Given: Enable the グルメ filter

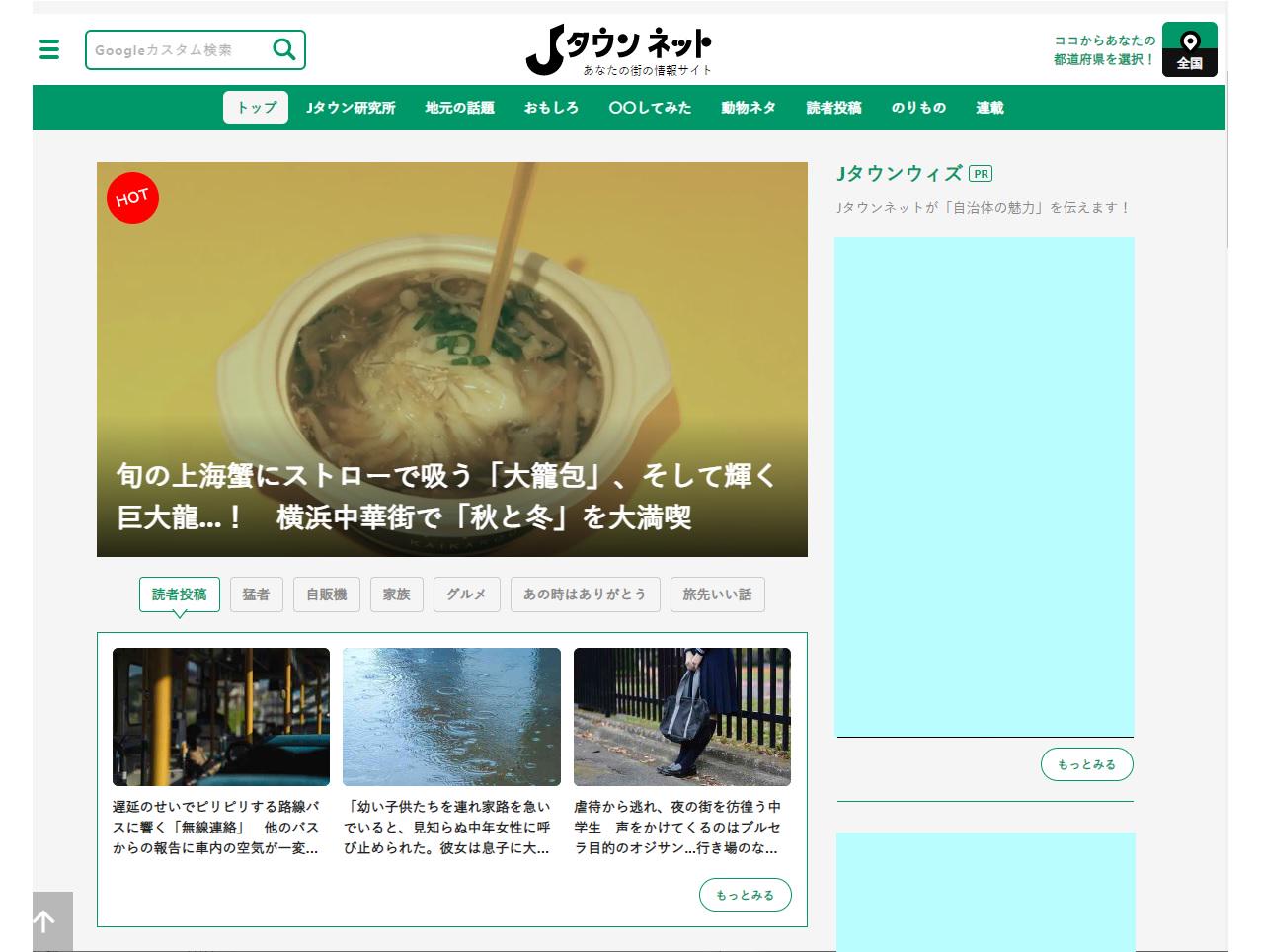Looking at the screenshot, I should [x=466, y=594].
